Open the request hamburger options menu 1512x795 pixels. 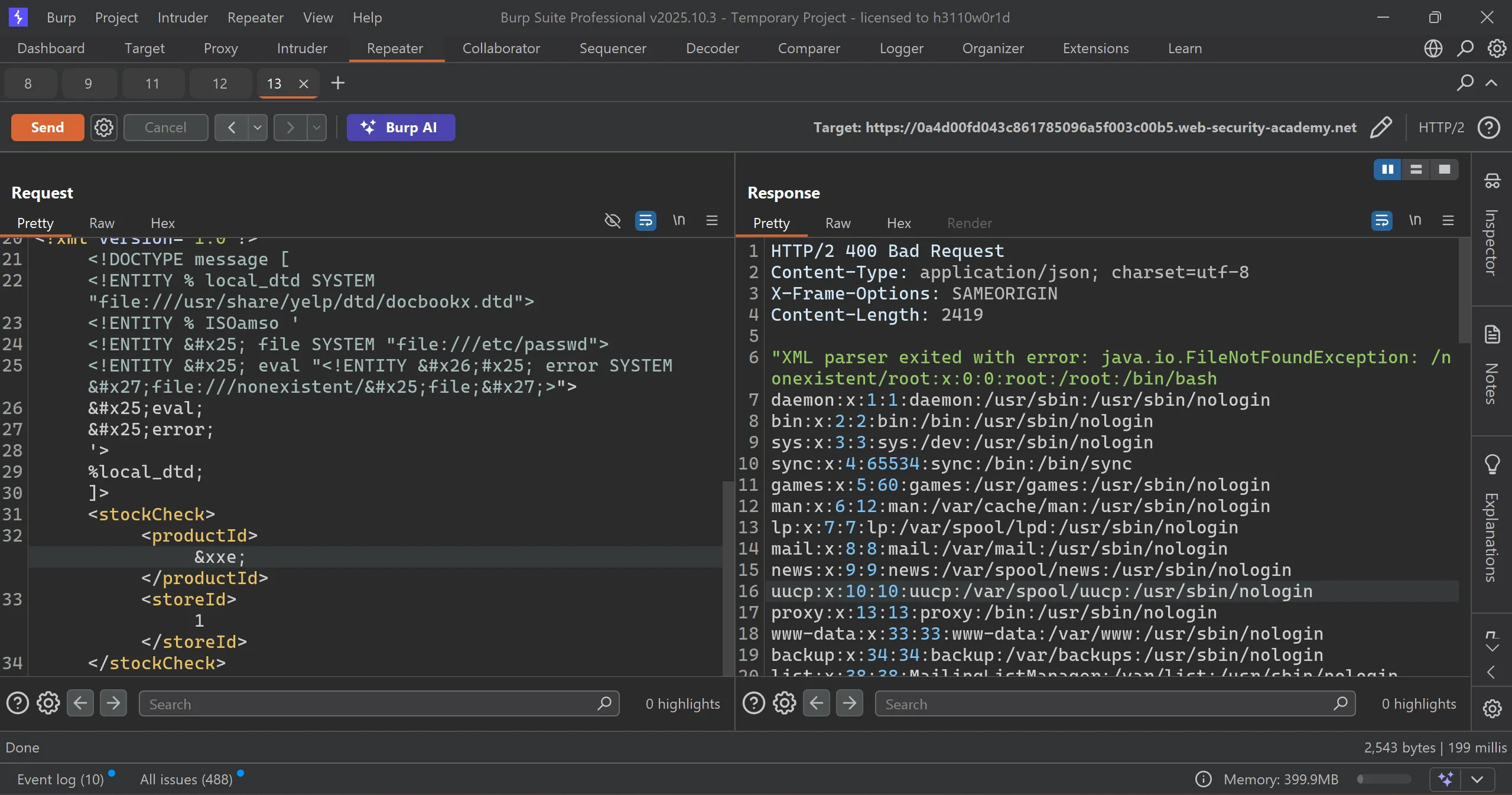click(x=712, y=220)
